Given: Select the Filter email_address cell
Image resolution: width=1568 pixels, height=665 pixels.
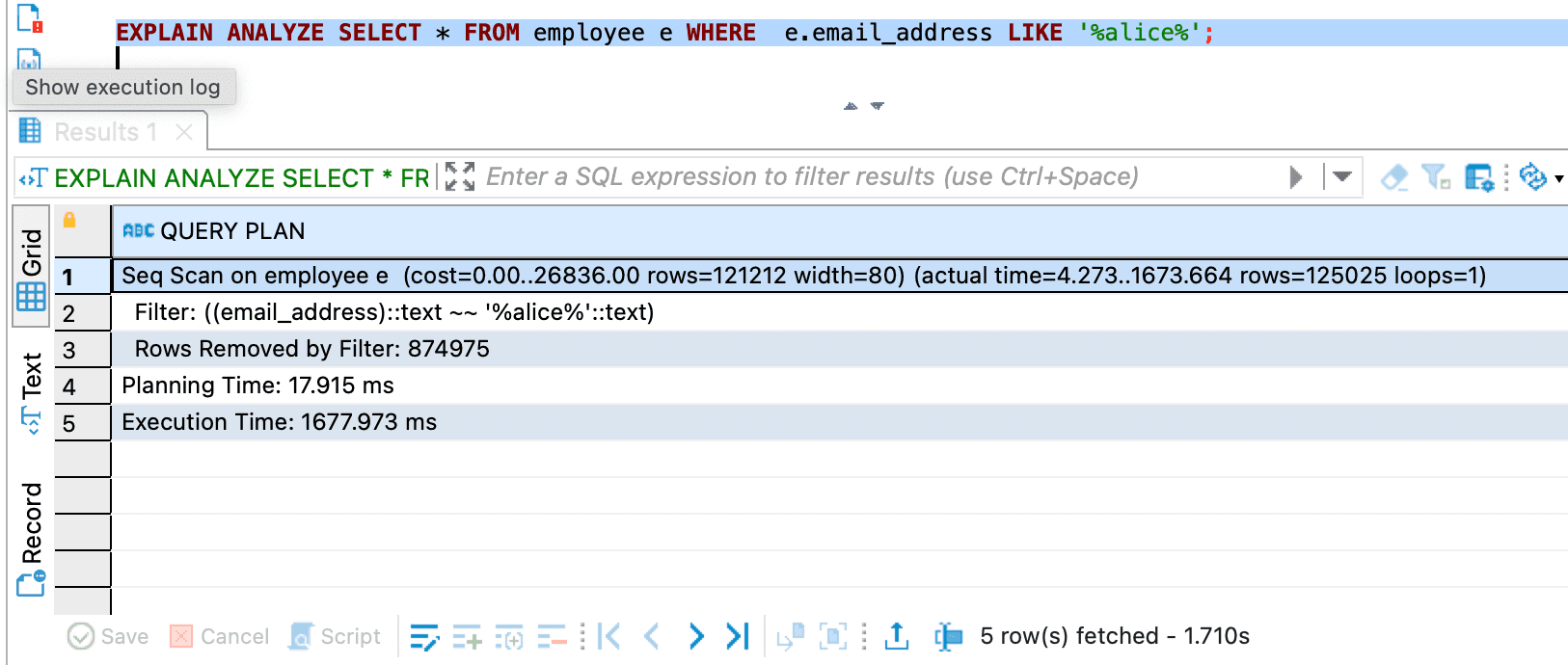Looking at the screenshot, I should pyautogui.click(x=839, y=312).
